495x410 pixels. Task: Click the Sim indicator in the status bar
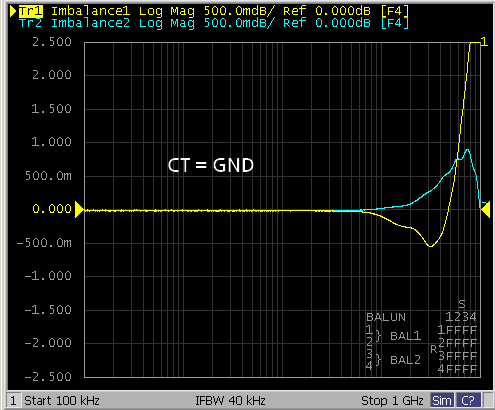(x=442, y=400)
